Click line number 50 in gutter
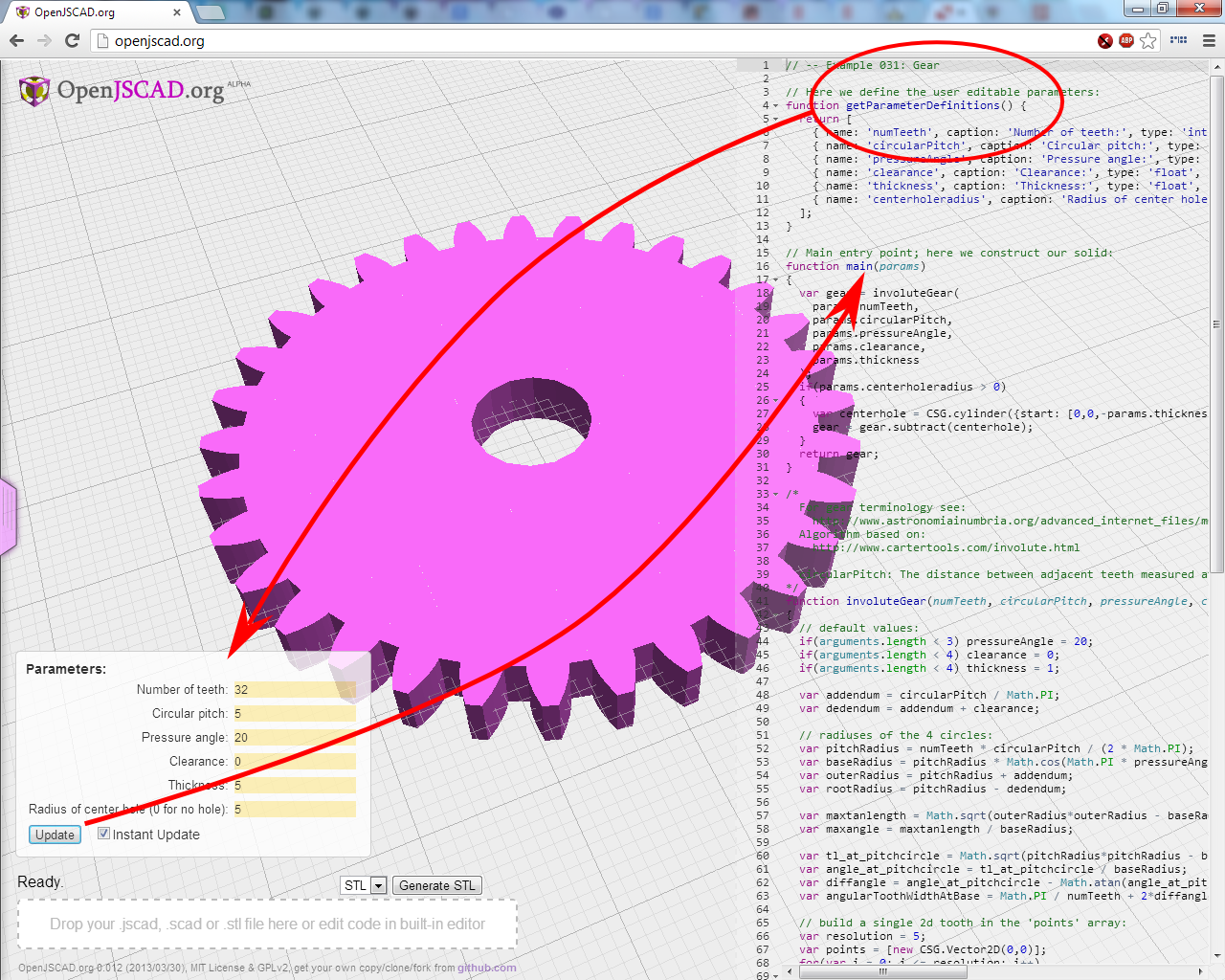 763,722
